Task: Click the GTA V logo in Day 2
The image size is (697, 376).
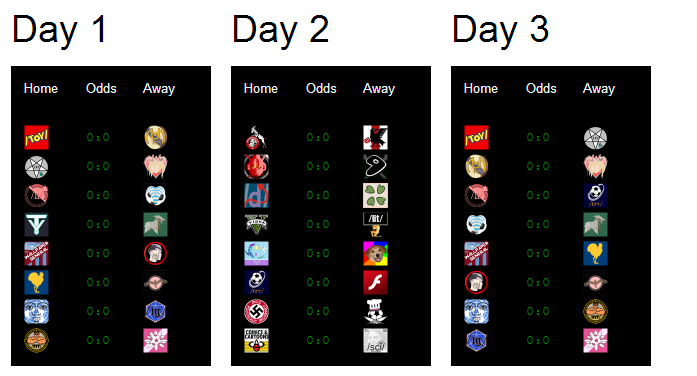Action: click(x=256, y=224)
